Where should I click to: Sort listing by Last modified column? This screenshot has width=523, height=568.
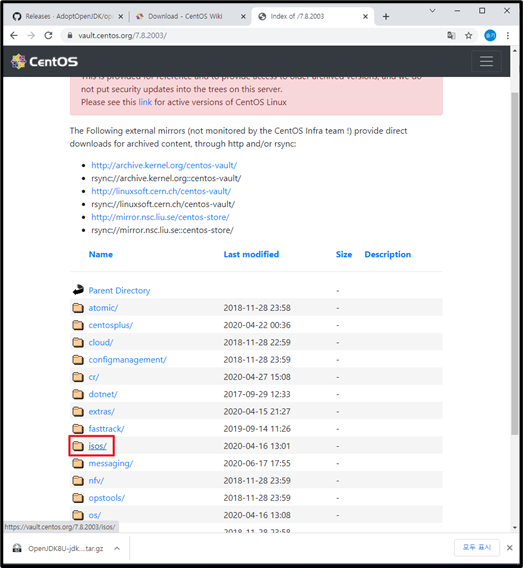251,254
